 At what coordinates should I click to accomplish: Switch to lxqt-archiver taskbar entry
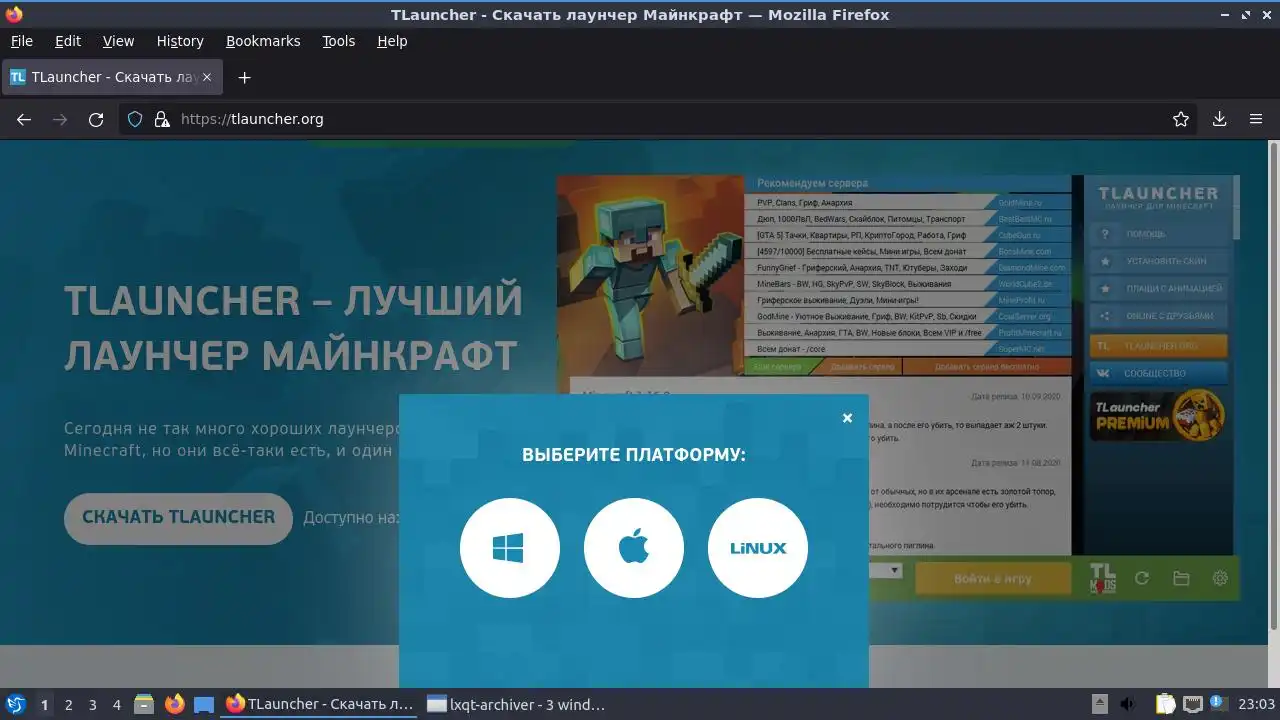516,704
